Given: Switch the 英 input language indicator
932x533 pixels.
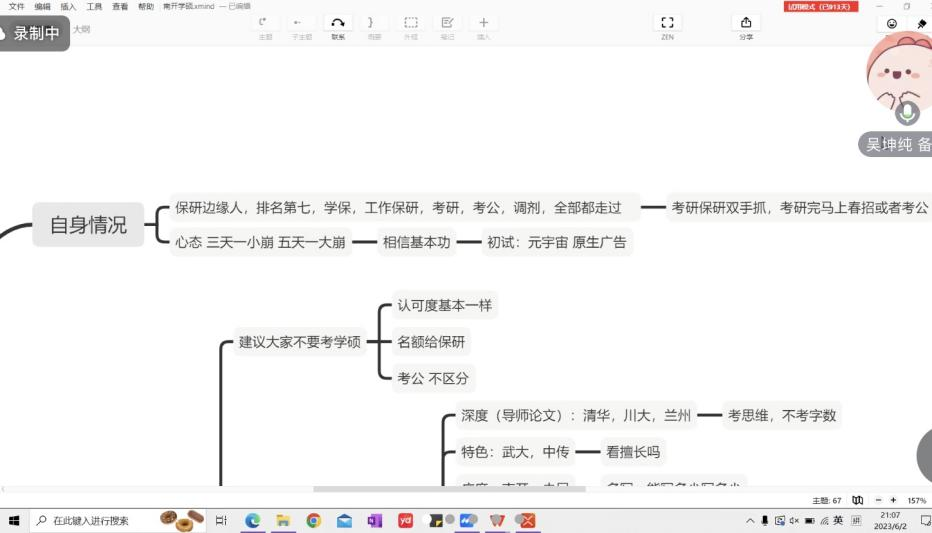Looking at the screenshot, I should point(838,521).
